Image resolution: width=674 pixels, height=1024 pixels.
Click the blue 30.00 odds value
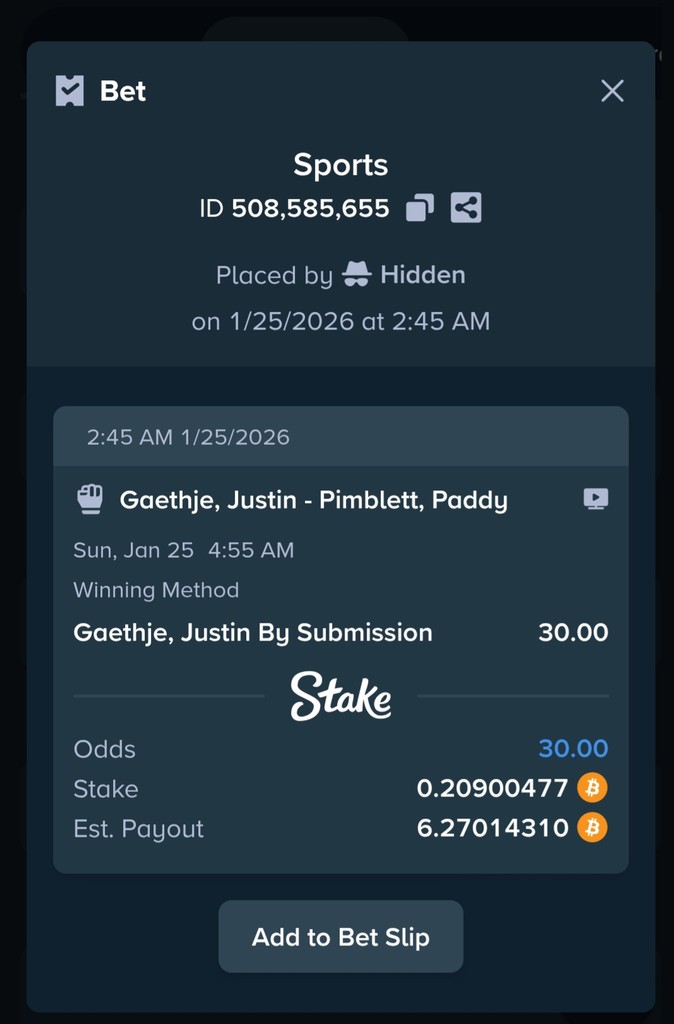tap(573, 748)
